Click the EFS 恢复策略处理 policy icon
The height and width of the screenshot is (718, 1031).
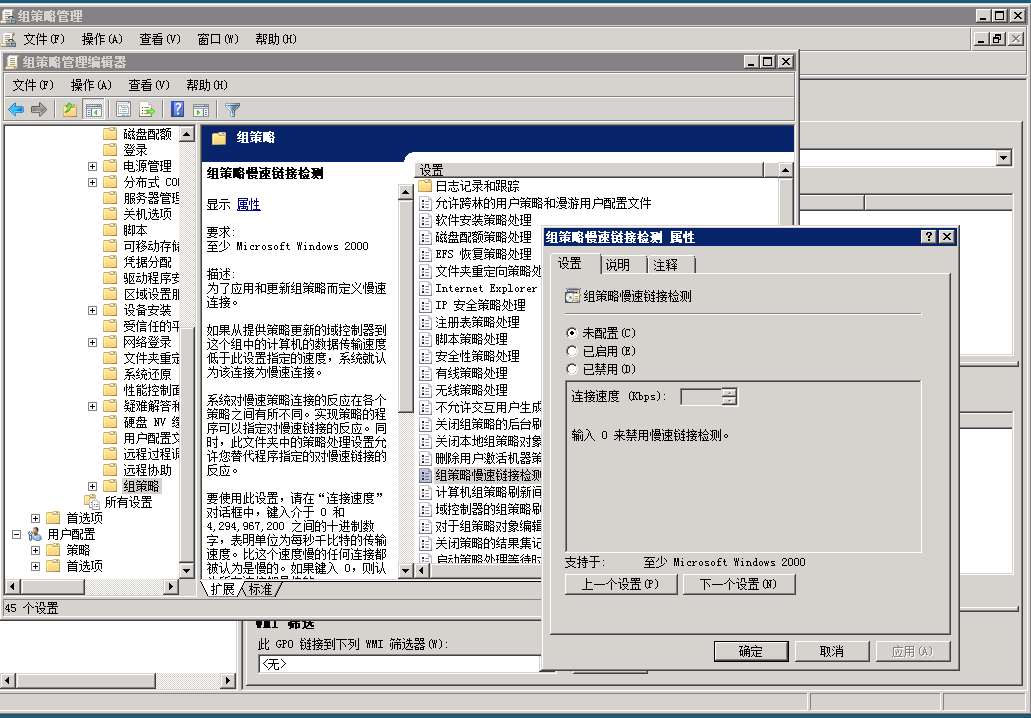pos(425,254)
